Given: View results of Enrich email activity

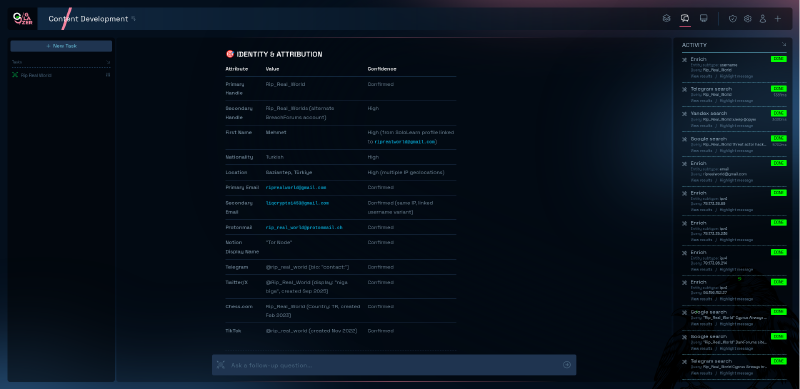Looking at the screenshot, I should coord(702,180).
